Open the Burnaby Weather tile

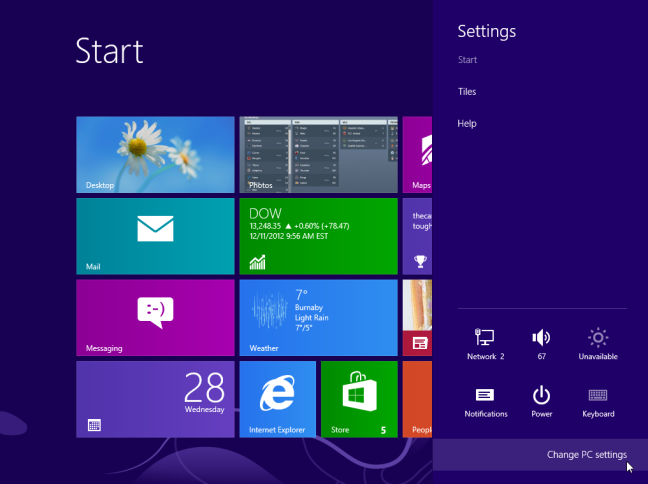pos(319,317)
